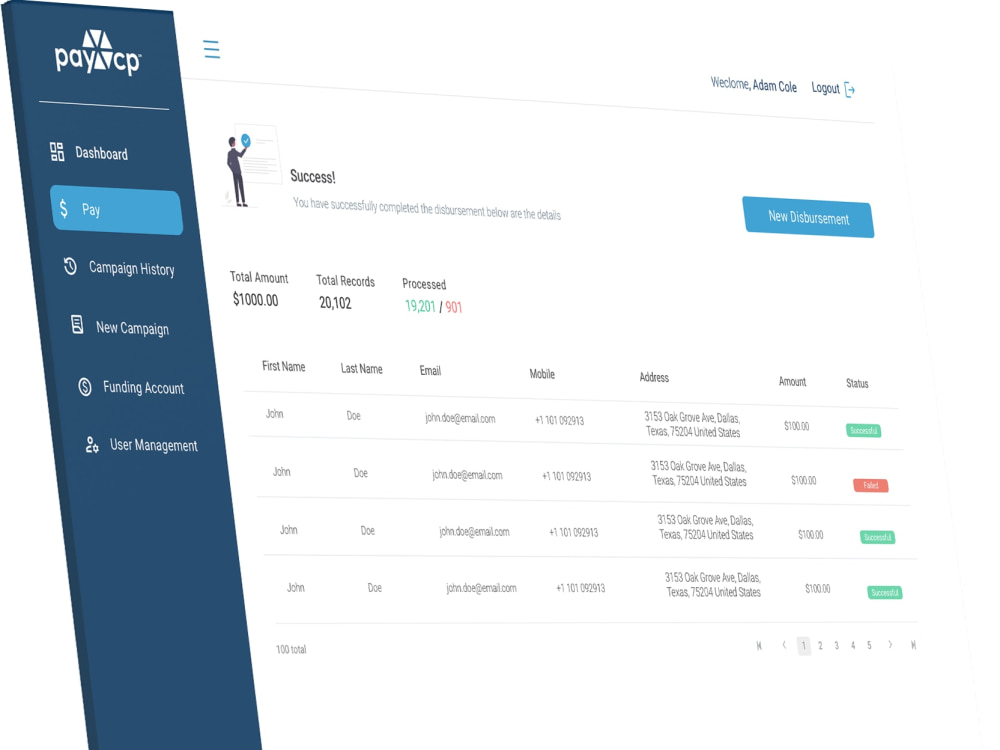Screen dimensions: 1000x750
Task: Click the email in the first table row
Action: tap(460, 418)
